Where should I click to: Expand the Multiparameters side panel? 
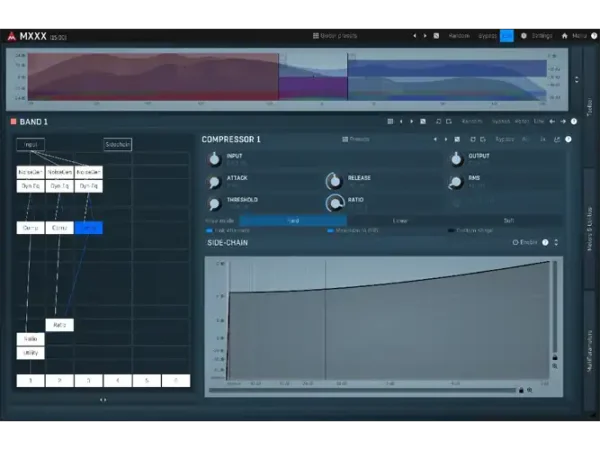coord(589,351)
